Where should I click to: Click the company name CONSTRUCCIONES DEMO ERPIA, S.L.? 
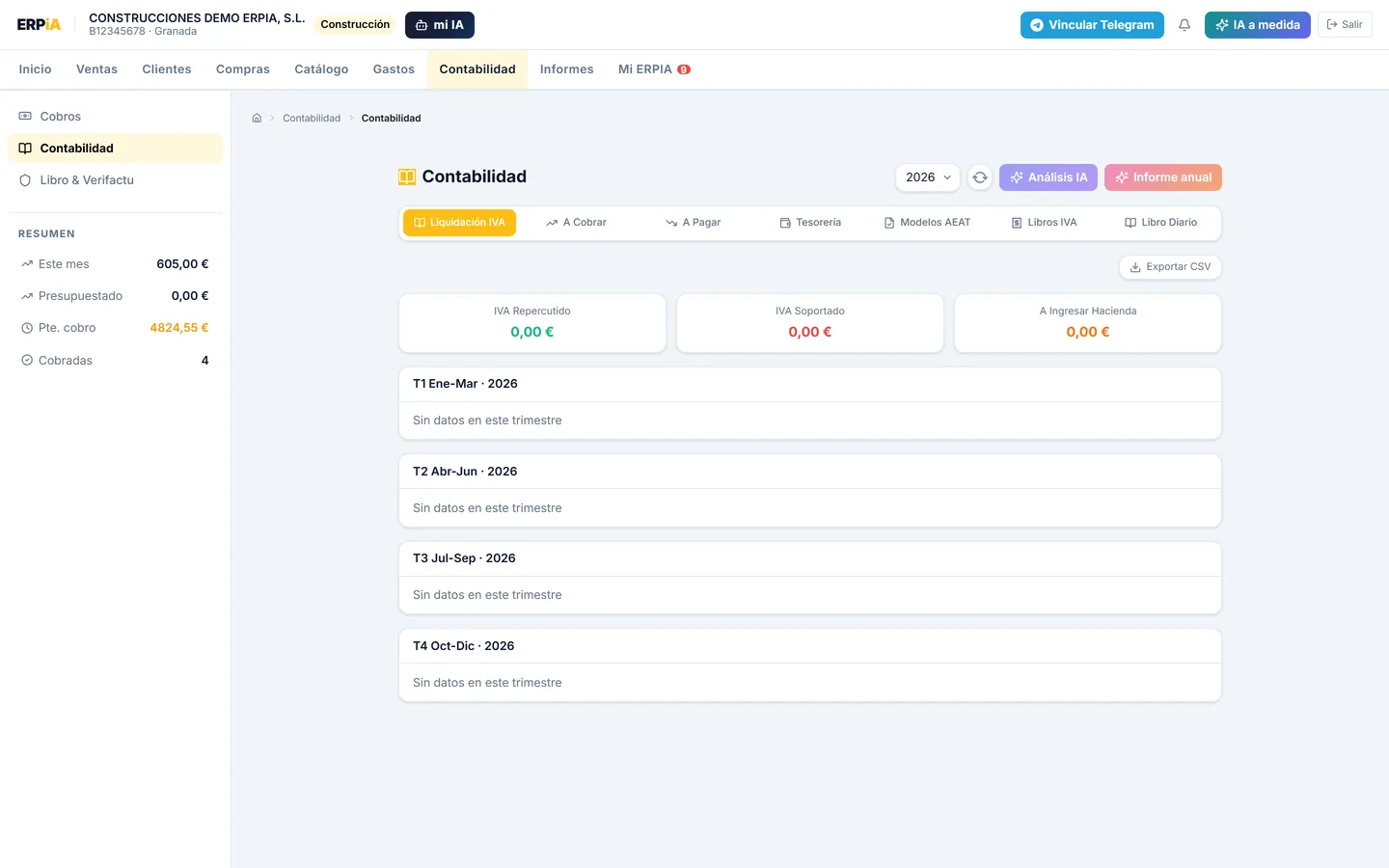(197, 18)
